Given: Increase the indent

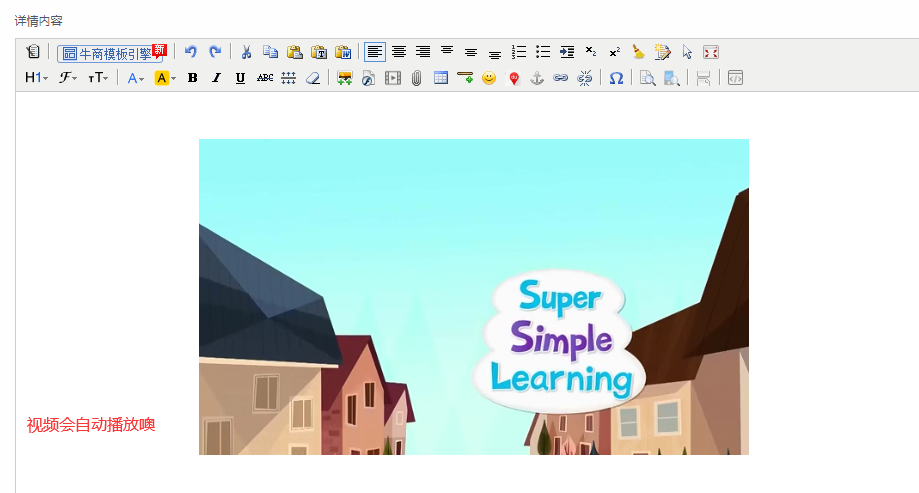Looking at the screenshot, I should coord(567,52).
